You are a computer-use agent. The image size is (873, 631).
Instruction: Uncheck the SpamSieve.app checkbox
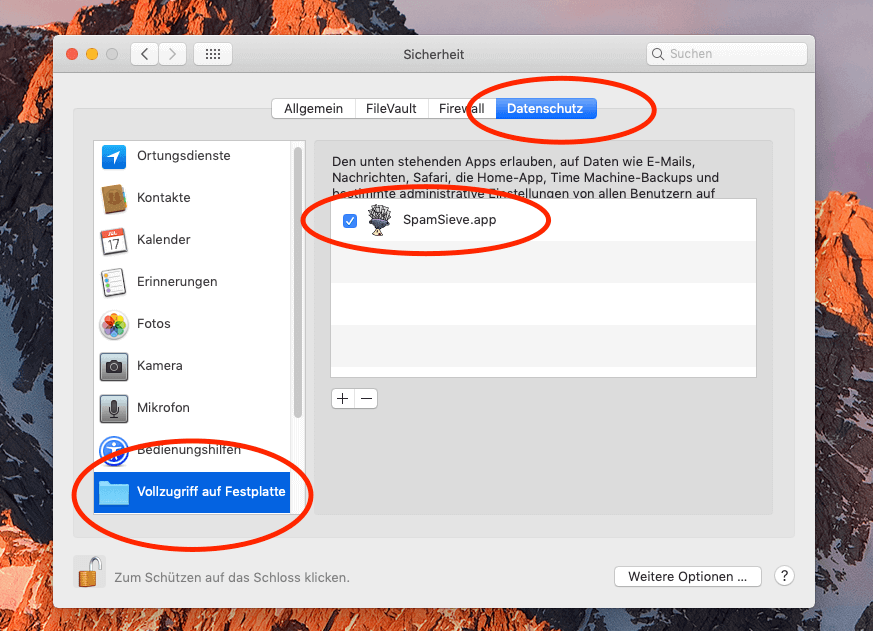coord(350,221)
